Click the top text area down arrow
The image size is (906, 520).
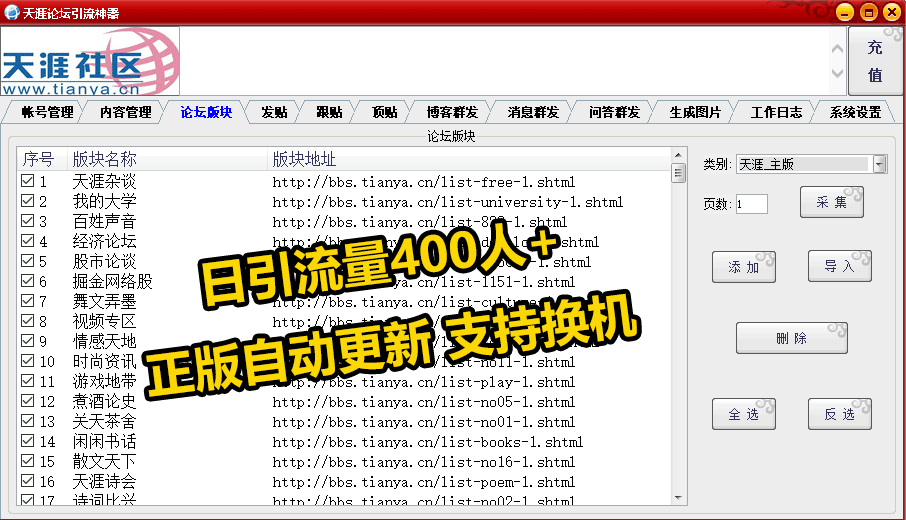[x=837, y=73]
